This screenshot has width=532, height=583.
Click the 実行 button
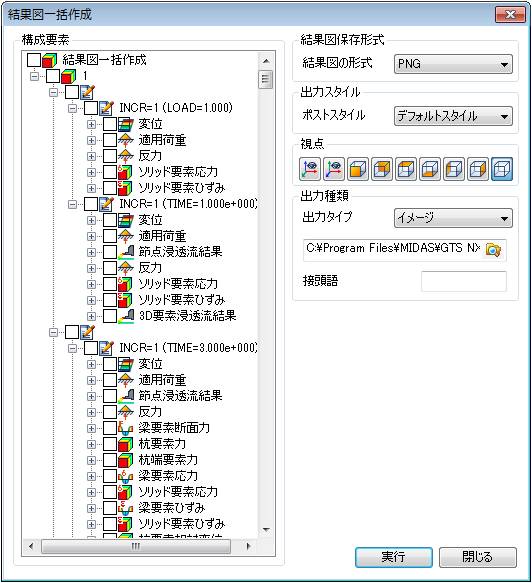point(394,557)
